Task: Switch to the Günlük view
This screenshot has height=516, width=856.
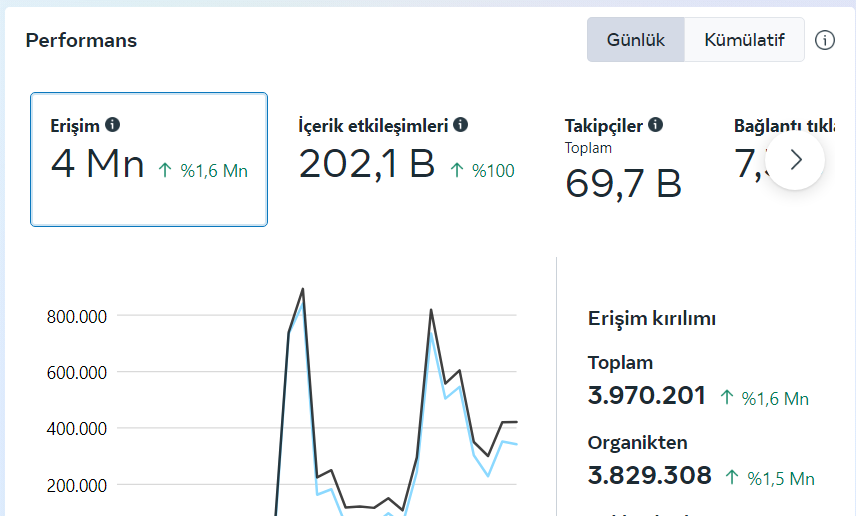Action: pyautogui.click(x=635, y=39)
